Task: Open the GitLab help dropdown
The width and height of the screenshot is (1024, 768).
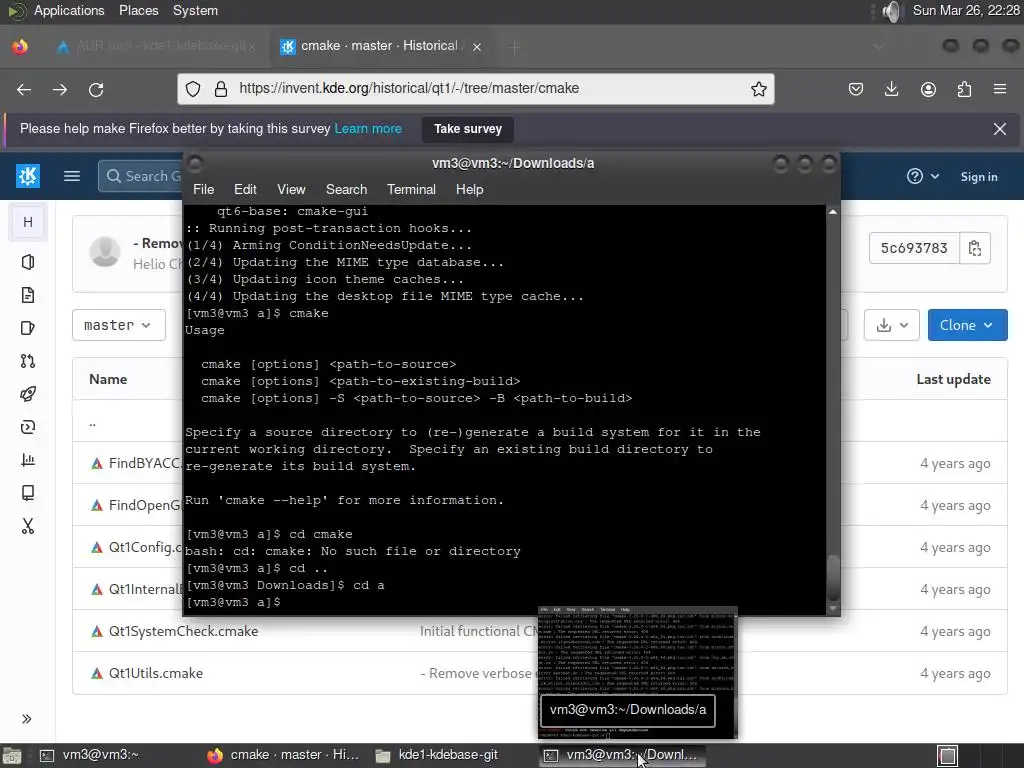Action: pos(923,176)
